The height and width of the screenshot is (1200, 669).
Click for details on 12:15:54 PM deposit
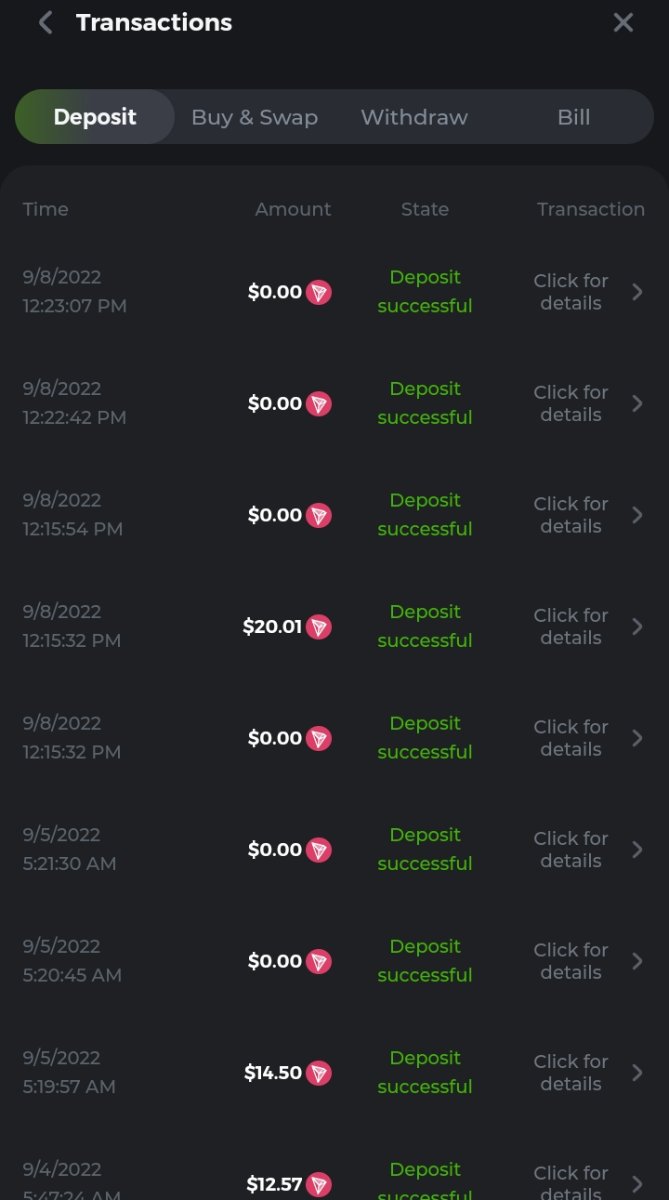[571, 515]
